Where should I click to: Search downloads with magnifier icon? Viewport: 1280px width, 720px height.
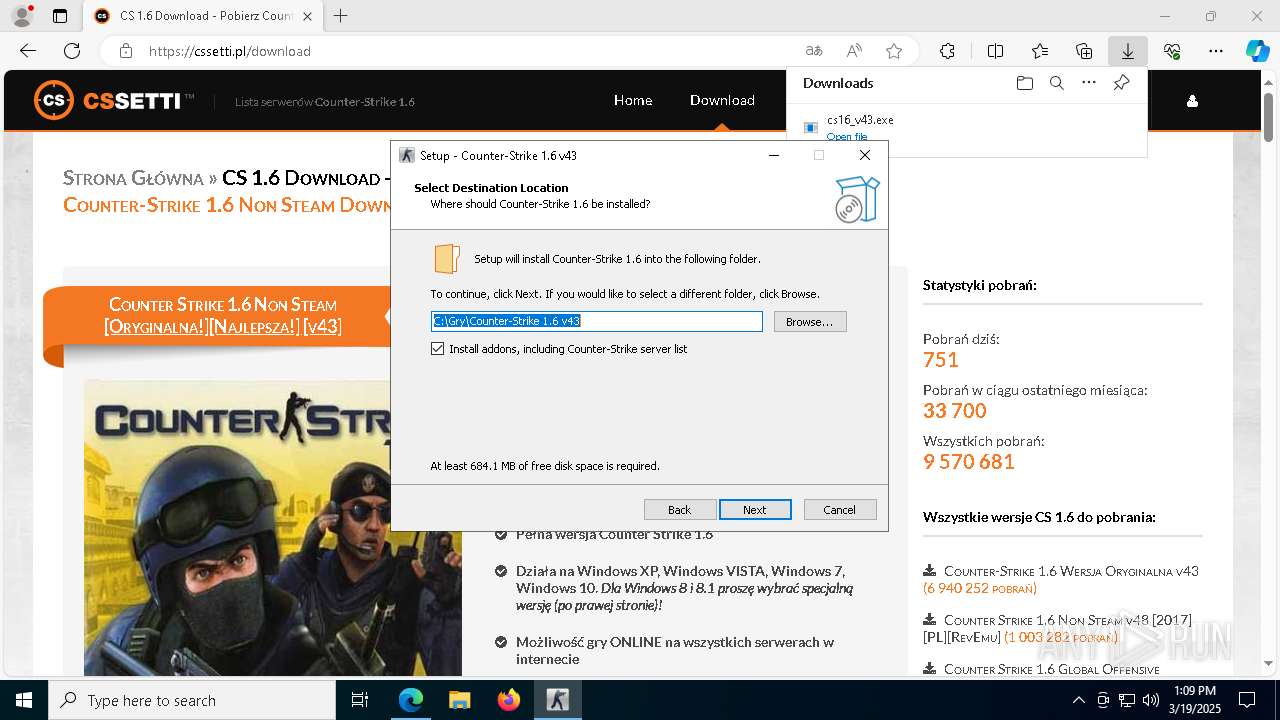coord(1056,83)
